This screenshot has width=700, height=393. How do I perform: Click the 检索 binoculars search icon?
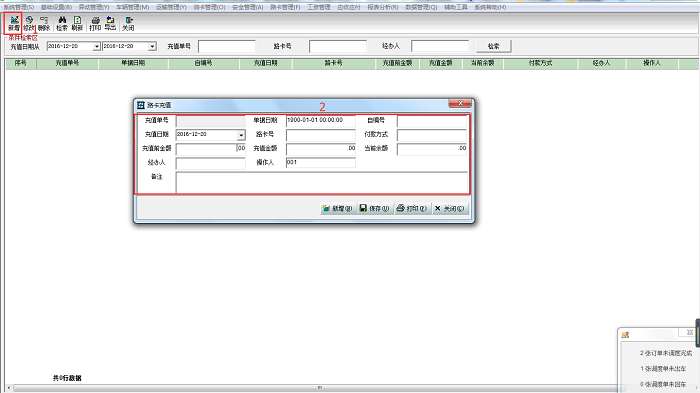(x=62, y=23)
